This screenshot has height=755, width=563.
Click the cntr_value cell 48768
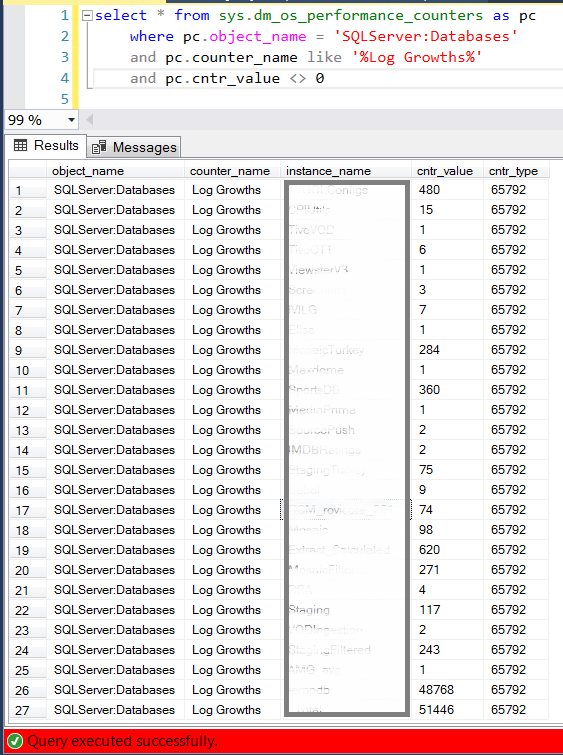pyautogui.click(x=447, y=690)
